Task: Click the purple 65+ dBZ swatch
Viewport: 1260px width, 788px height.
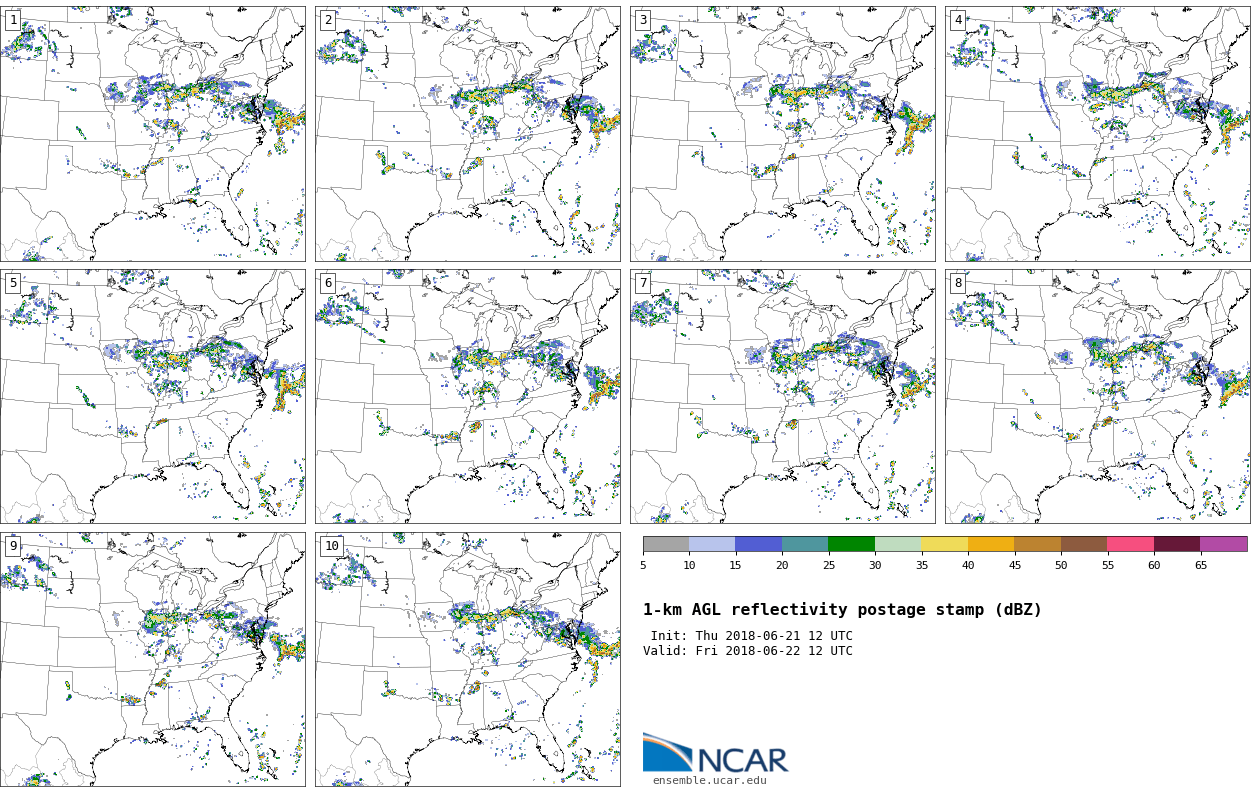Action: [x=1223, y=544]
